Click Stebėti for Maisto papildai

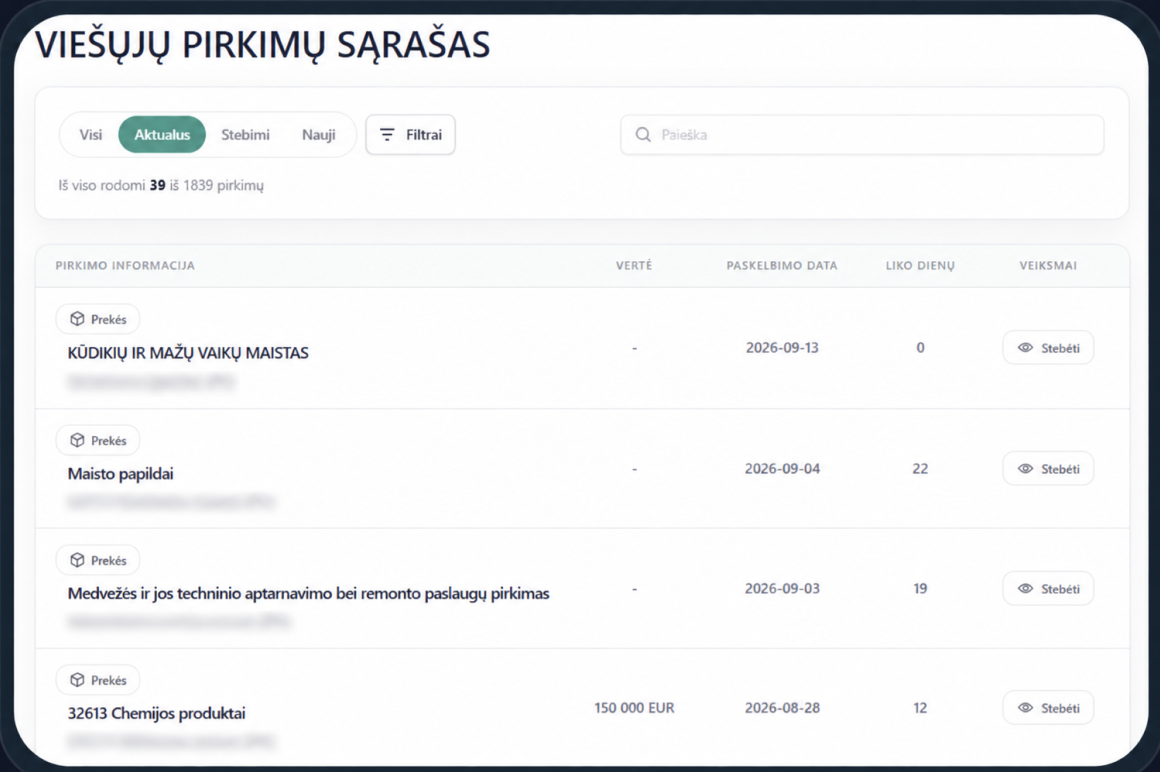pos(1048,469)
